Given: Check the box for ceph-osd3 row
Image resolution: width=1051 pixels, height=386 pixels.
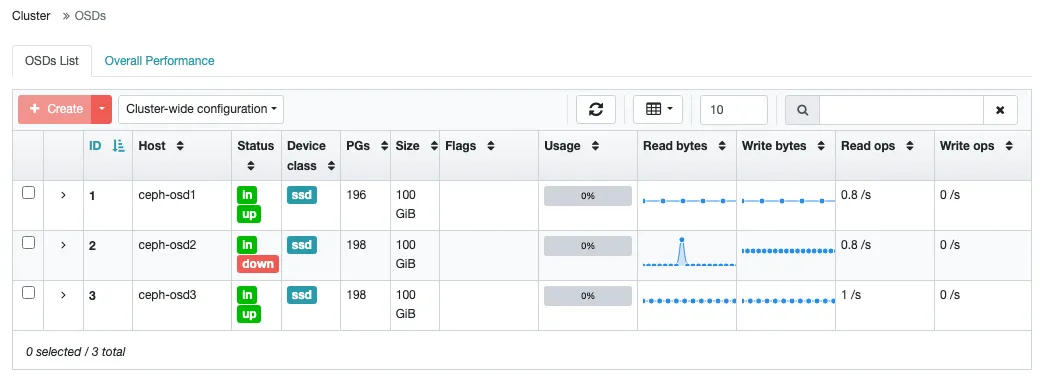Looking at the screenshot, I should click(x=28, y=292).
